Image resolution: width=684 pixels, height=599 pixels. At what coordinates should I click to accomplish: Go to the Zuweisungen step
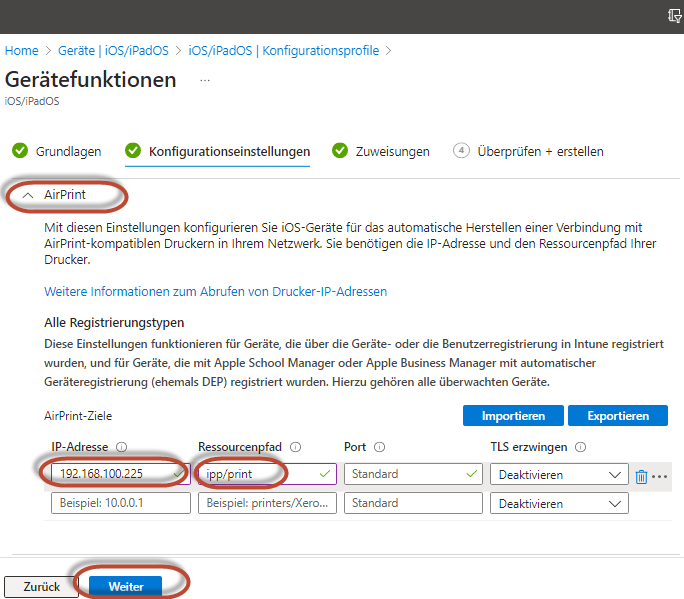[x=381, y=152]
